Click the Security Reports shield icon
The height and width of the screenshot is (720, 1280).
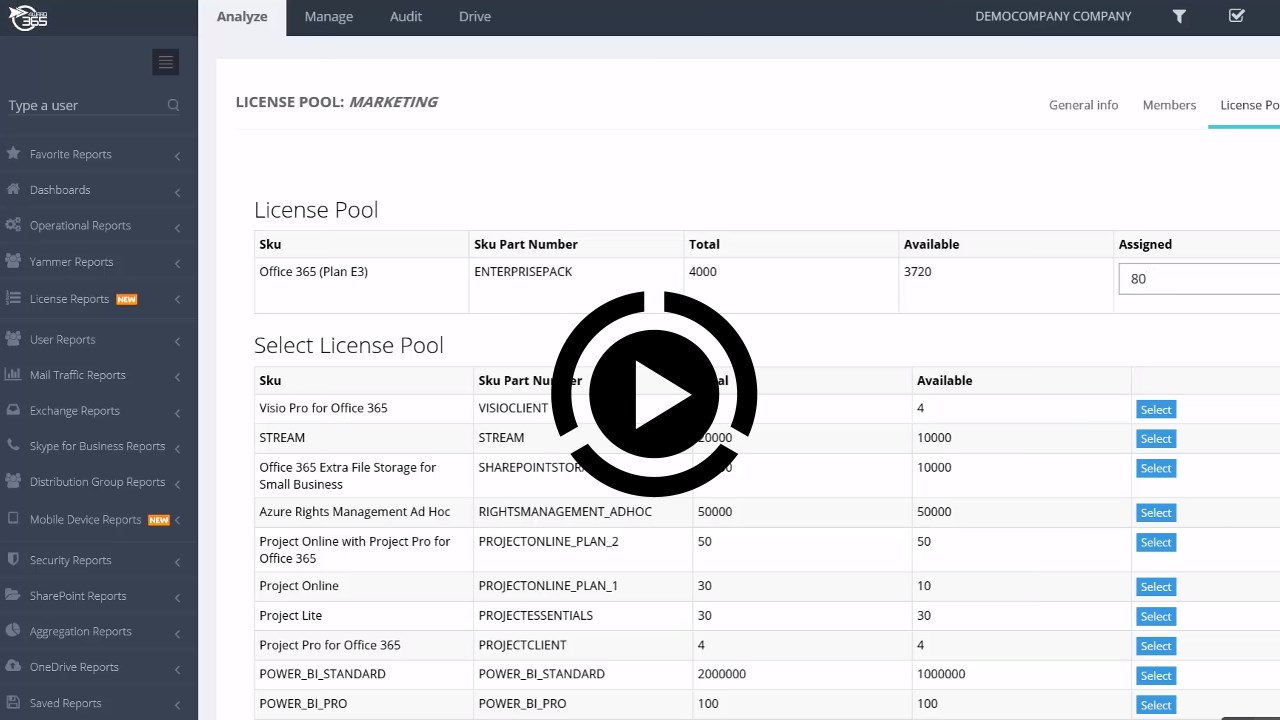click(x=13, y=560)
